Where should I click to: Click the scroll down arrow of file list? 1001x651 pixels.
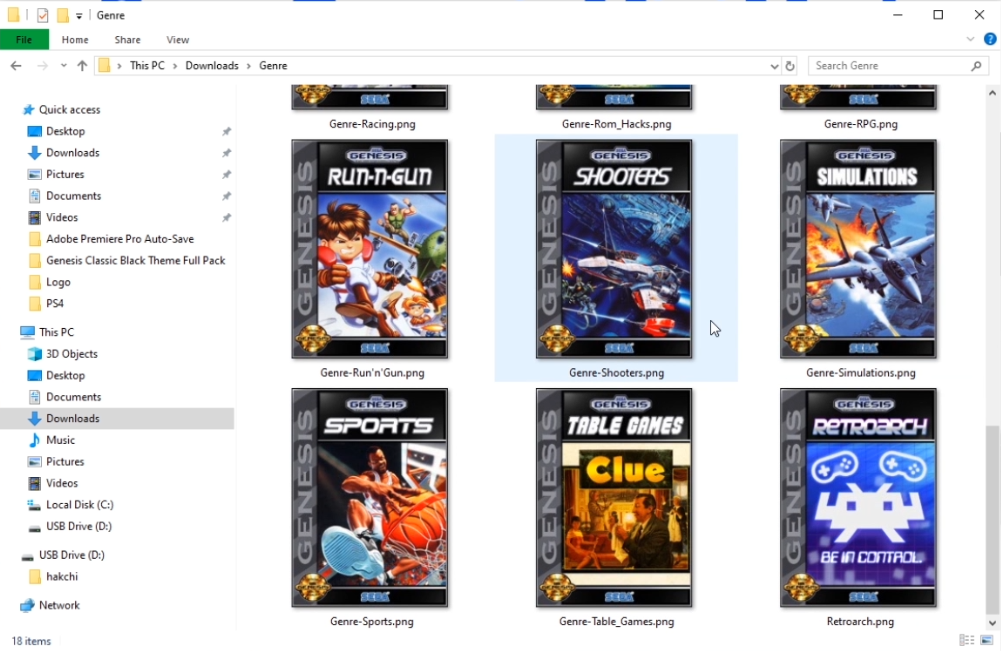992,623
